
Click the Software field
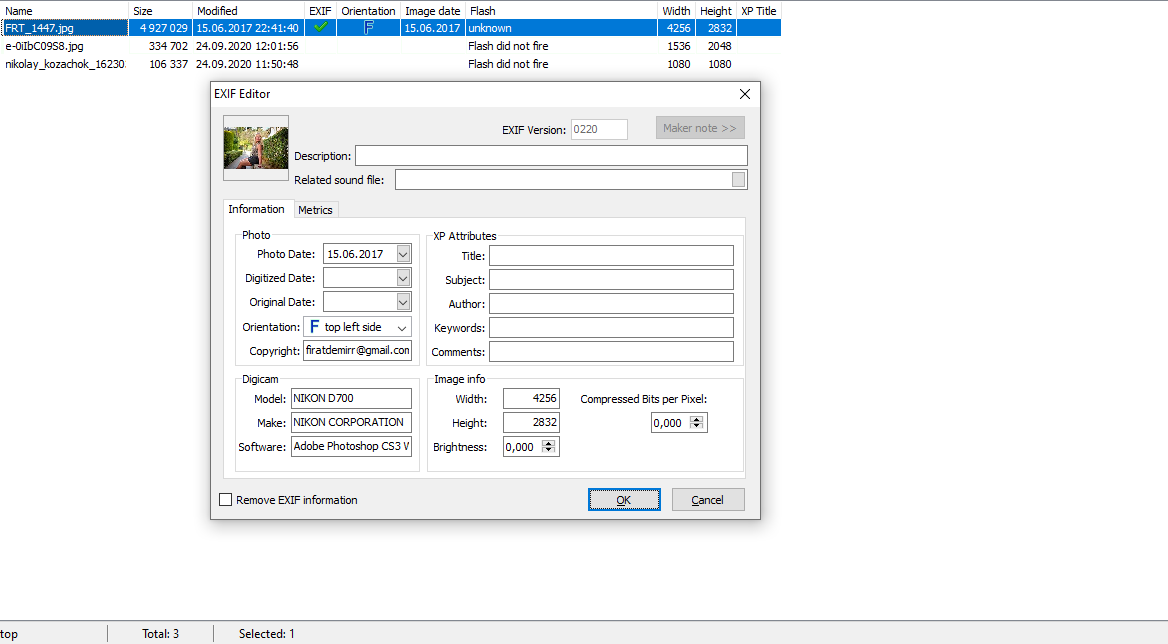(x=351, y=446)
